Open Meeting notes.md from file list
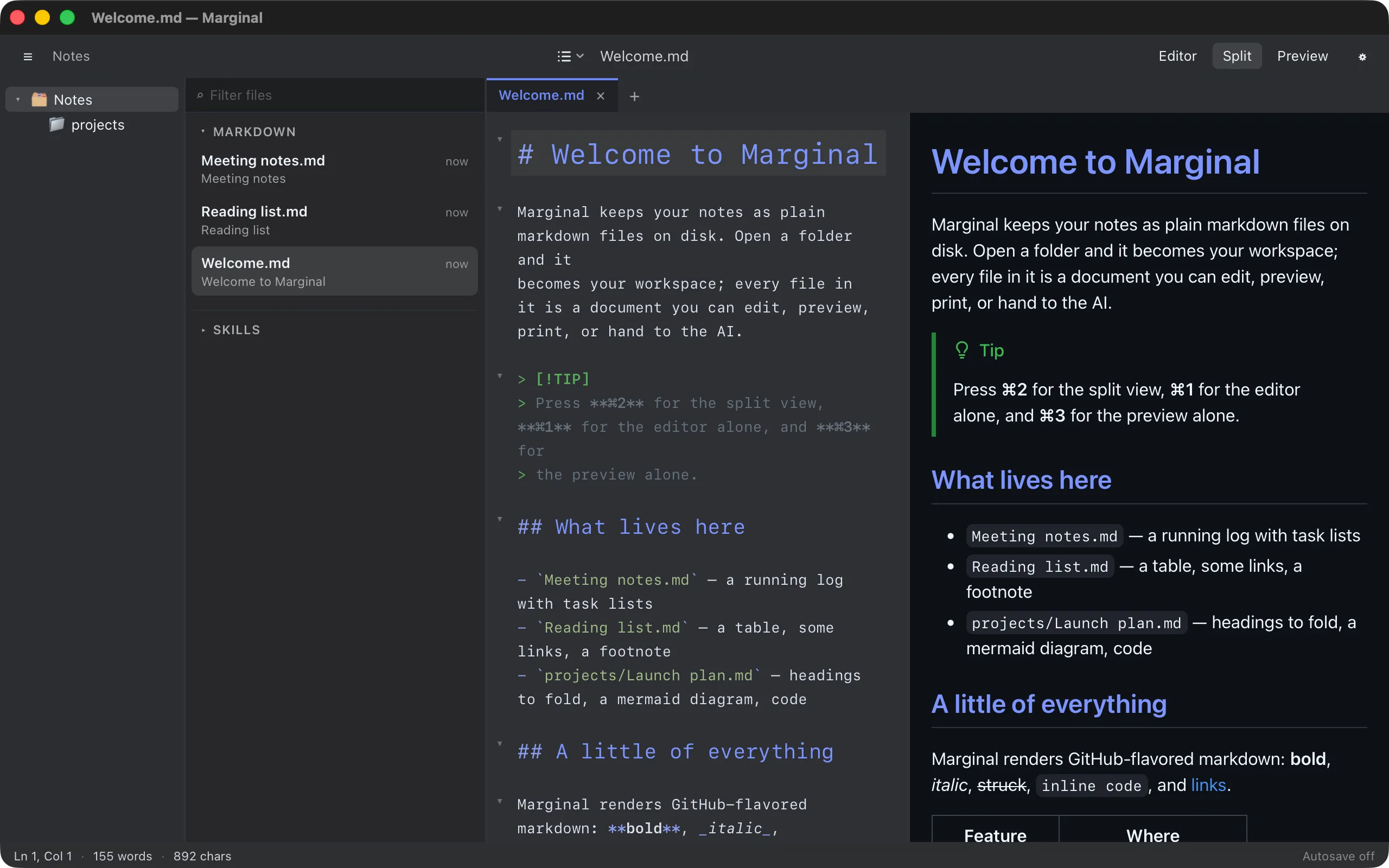Image resolution: width=1389 pixels, height=868 pixels. point(335,169)
